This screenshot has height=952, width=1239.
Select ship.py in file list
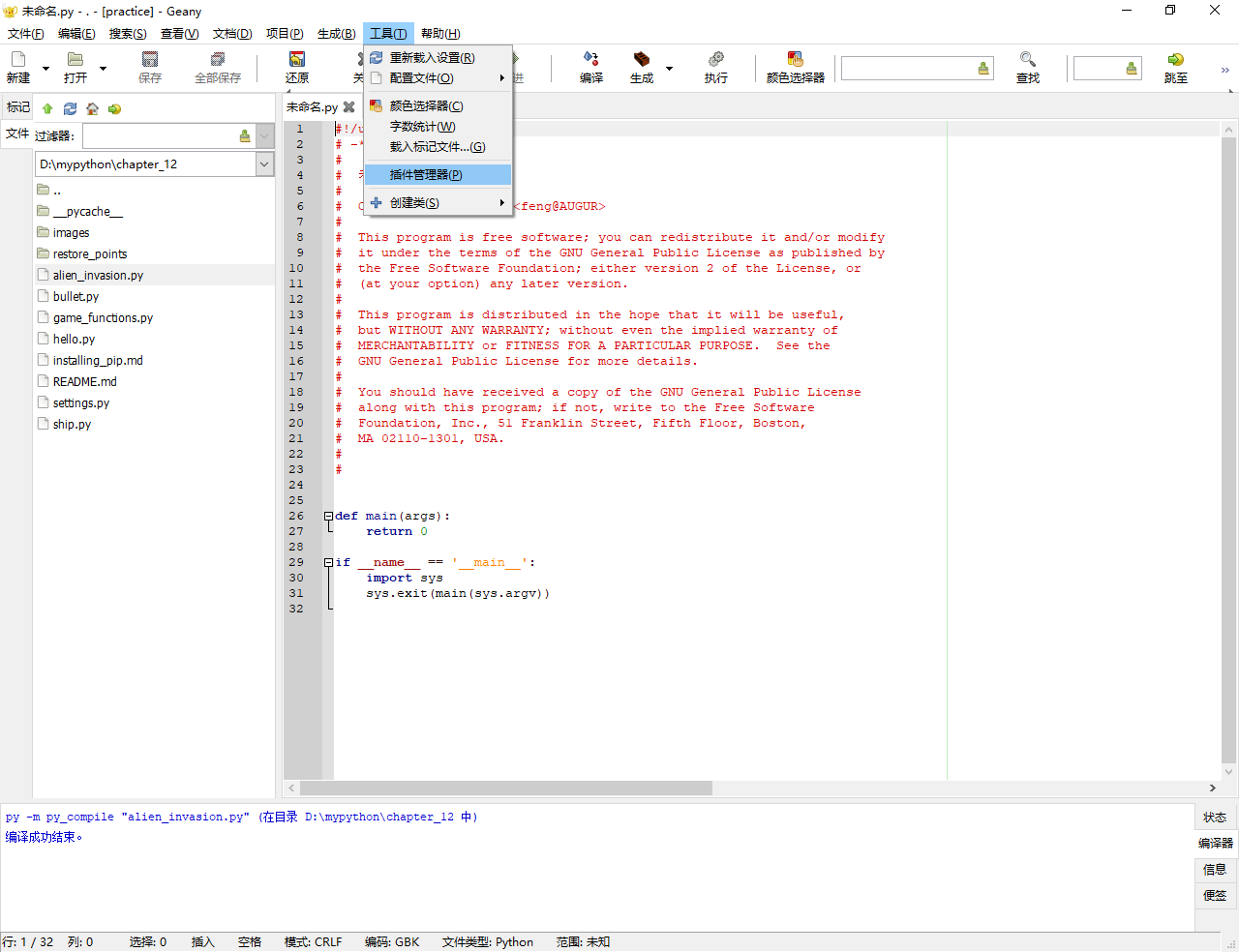[x=155, y=425]
